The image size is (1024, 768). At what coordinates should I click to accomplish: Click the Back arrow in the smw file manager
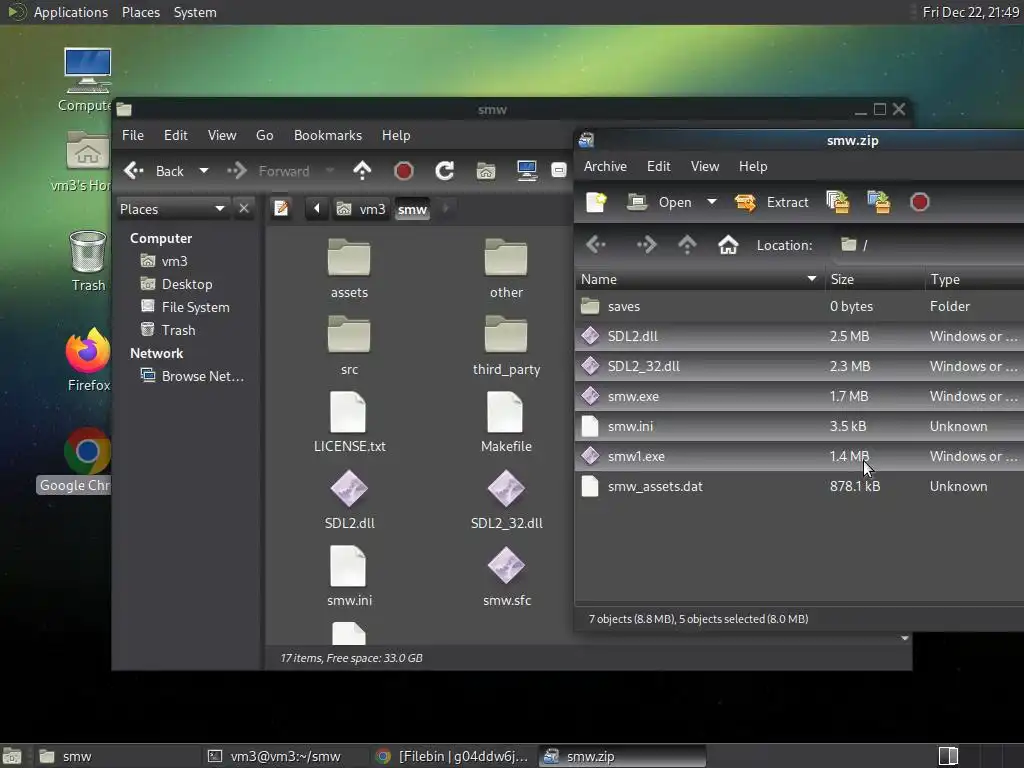click(x=153, y=171)
